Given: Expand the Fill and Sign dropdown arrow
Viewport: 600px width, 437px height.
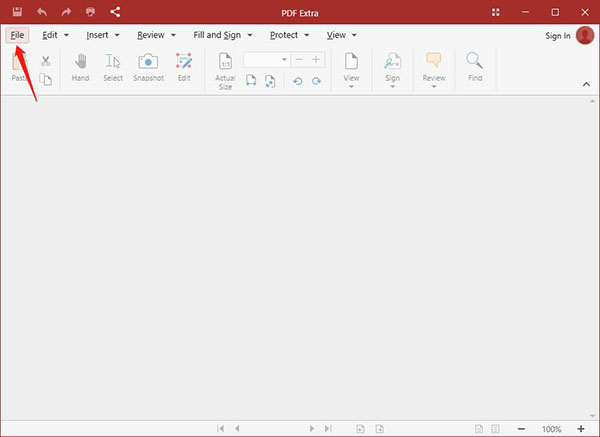Looking at the screenshot, I should click(x=250, y=35).
